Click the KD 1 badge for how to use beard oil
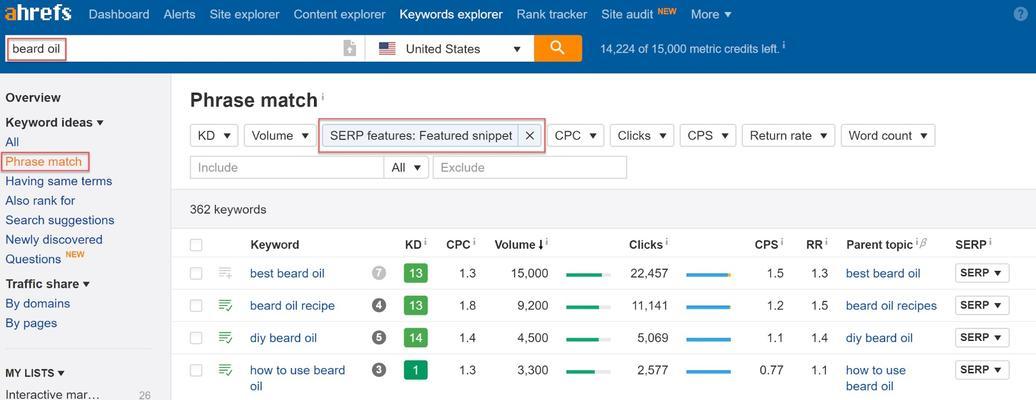 [416, 370]
